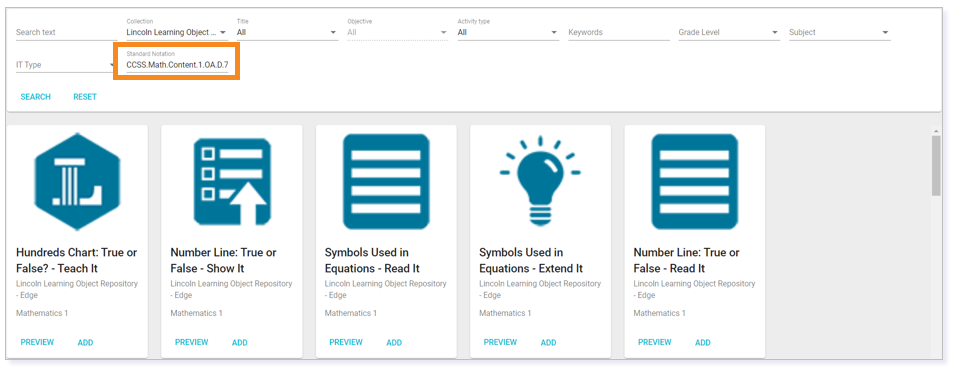Preview Number Line: True or False - Show It

(191, 342)
